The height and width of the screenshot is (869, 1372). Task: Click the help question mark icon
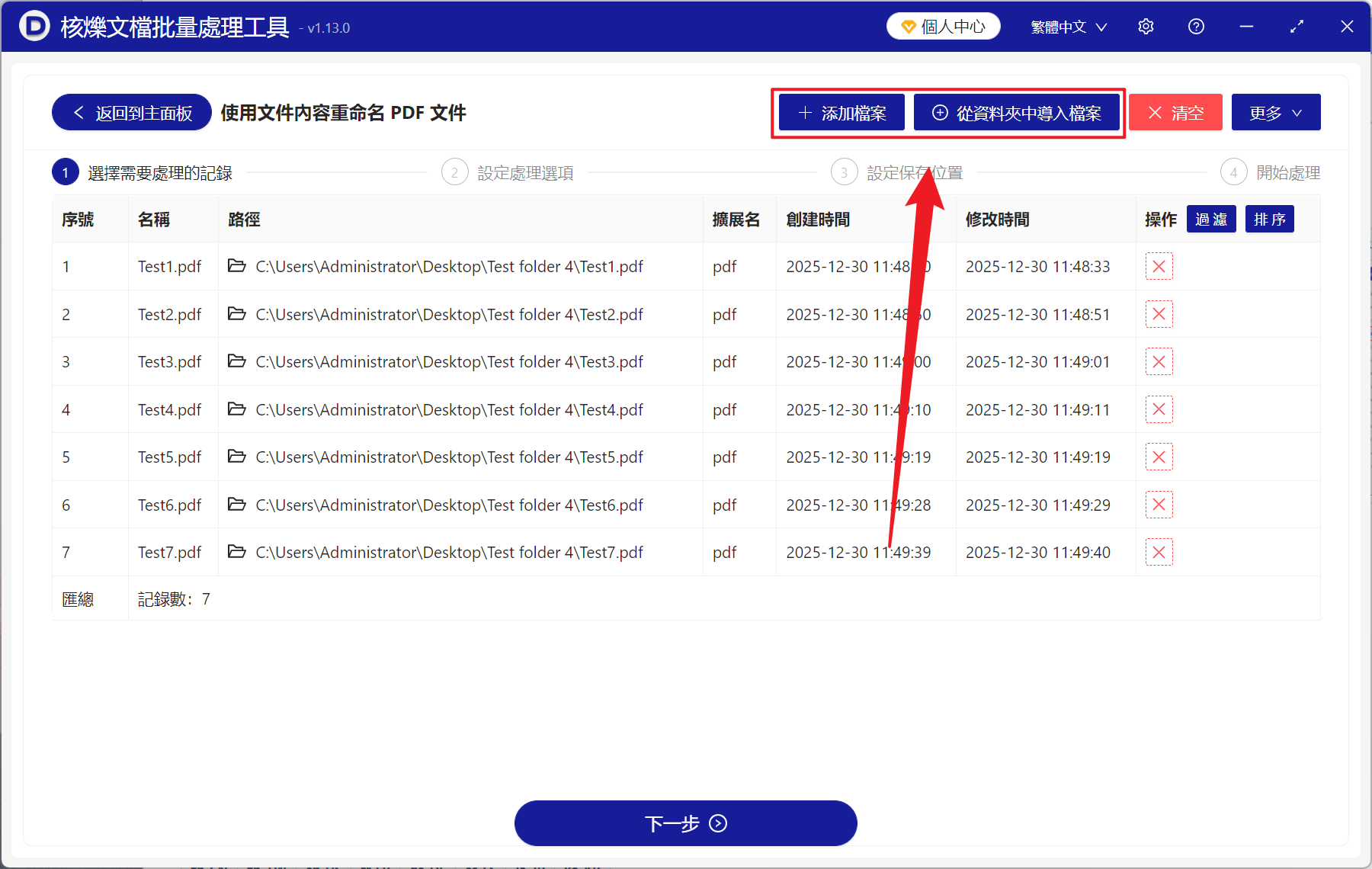click(x=1196, y=26)
